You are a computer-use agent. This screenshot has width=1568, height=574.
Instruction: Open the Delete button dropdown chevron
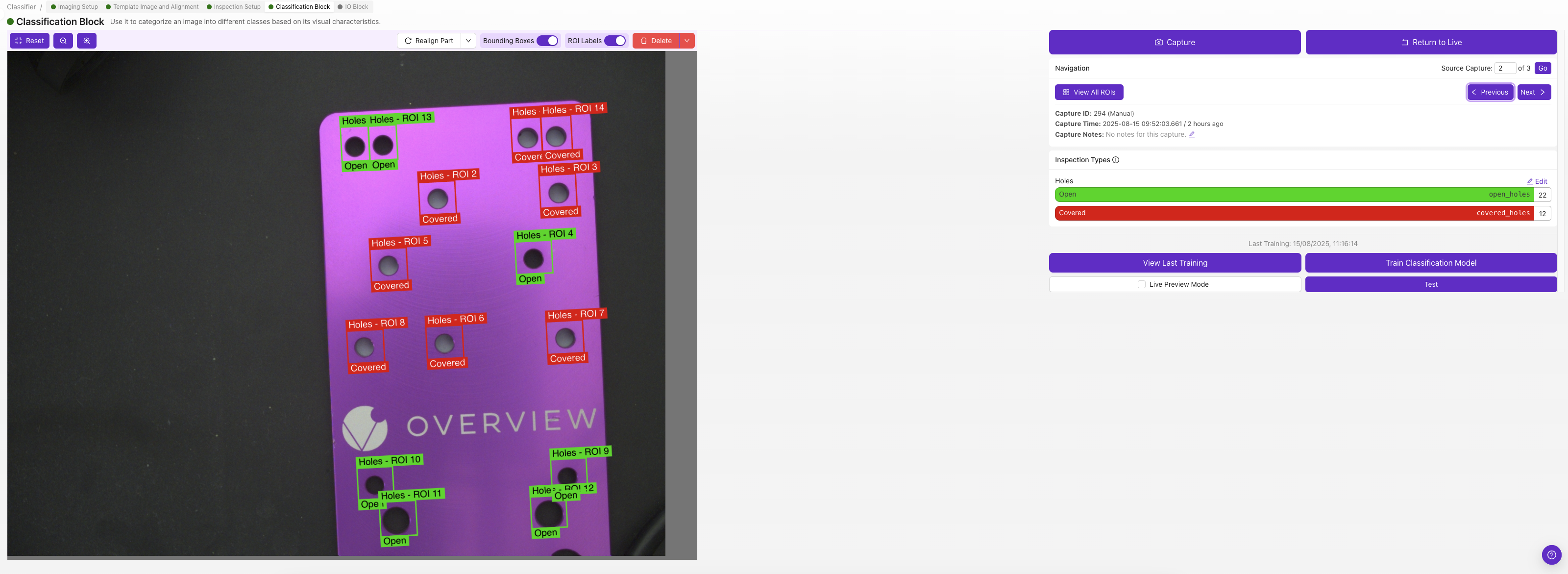tap(686, 40)
